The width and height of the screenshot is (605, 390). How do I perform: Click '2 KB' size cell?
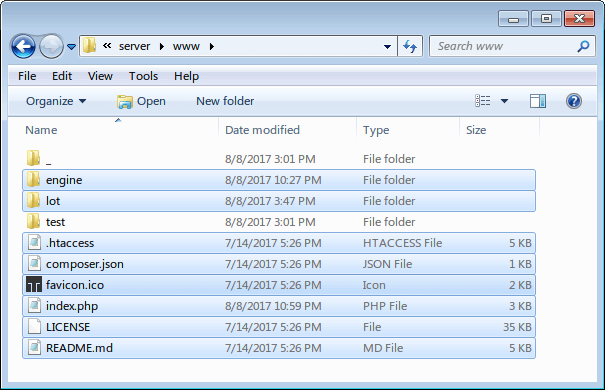[x=520, y=285]
